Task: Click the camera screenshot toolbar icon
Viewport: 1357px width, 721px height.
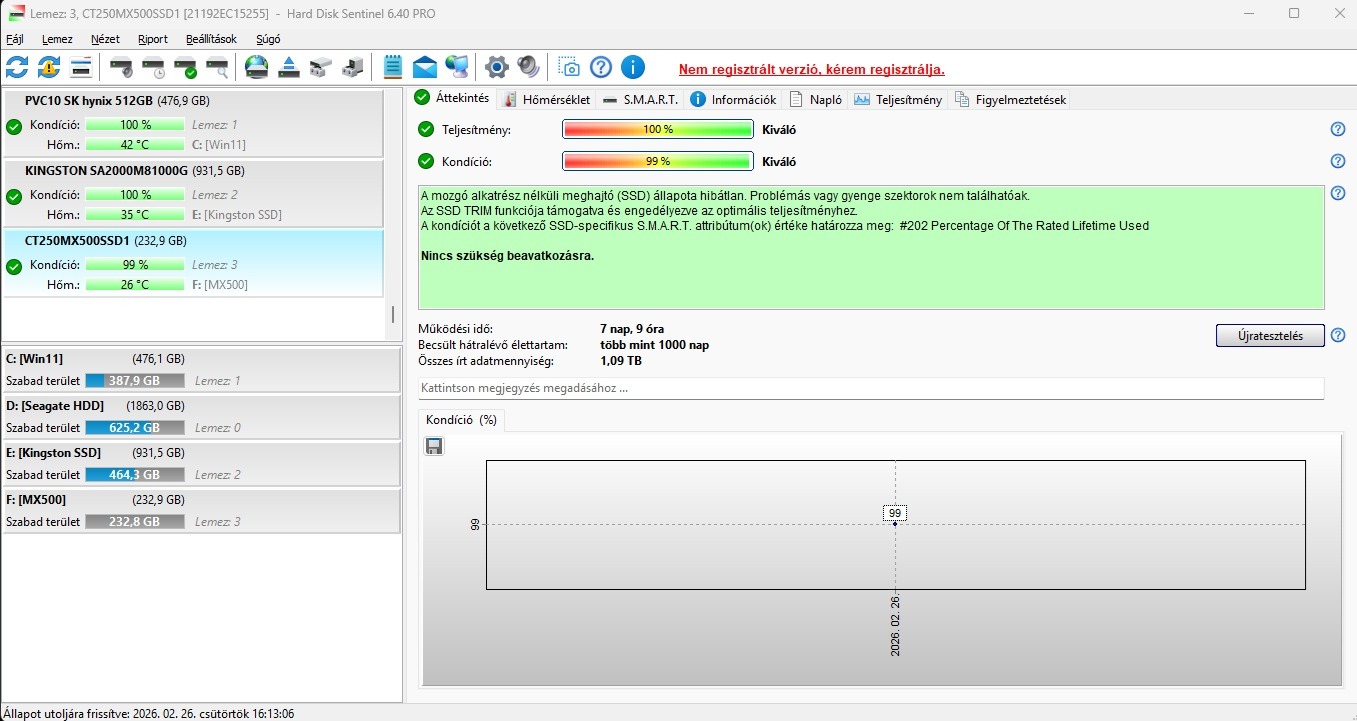Action: [x=569, y=68]
